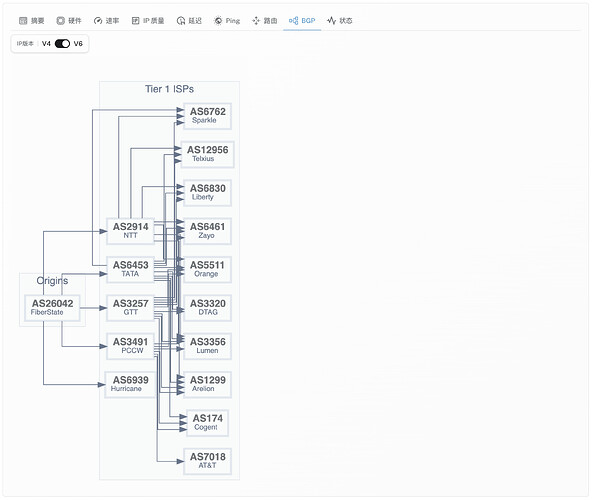Click the V6 label
This screenshot has height=500, width=592.
(x=78, y=44)
